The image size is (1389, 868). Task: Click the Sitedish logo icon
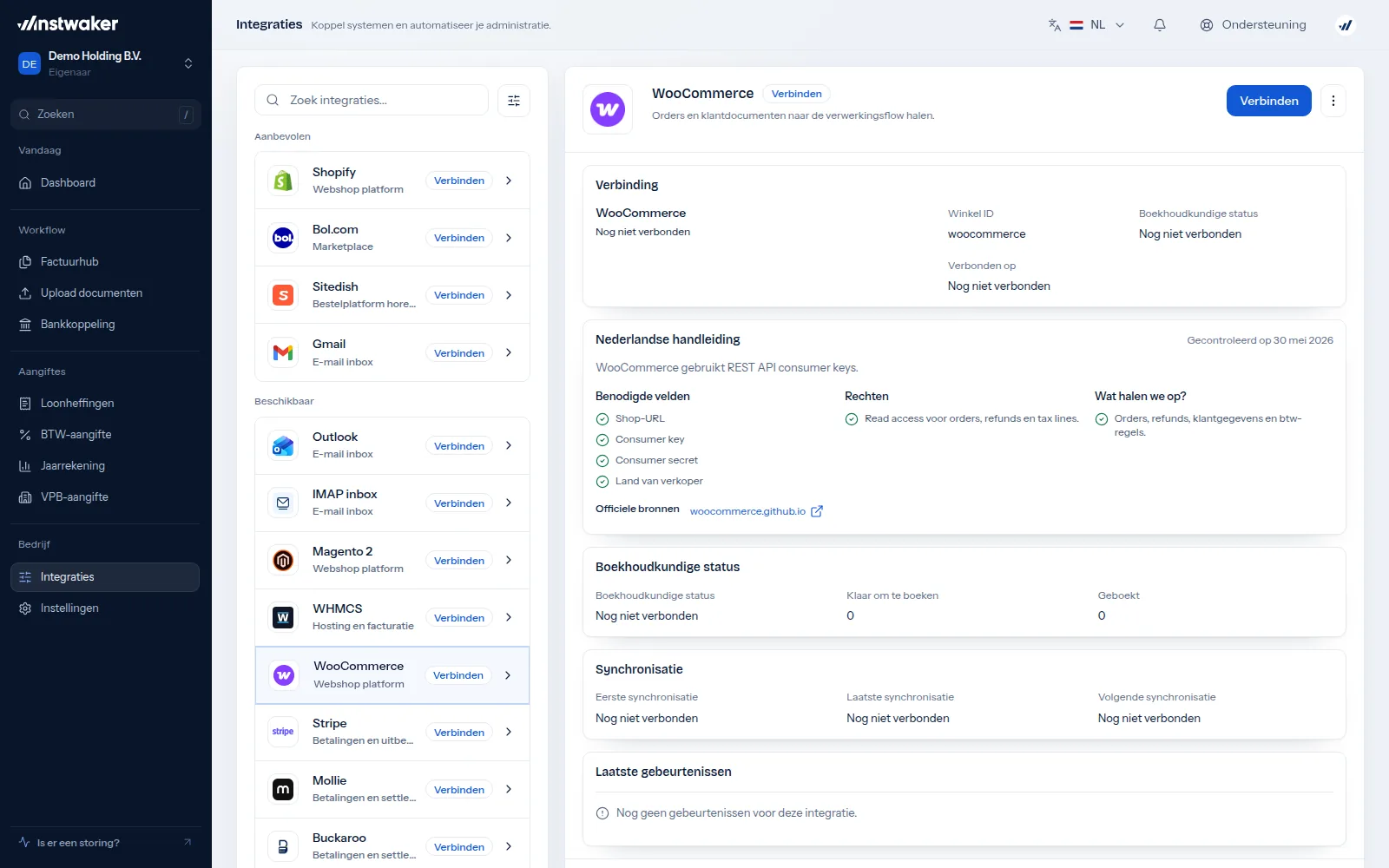(x=283, y=295)
